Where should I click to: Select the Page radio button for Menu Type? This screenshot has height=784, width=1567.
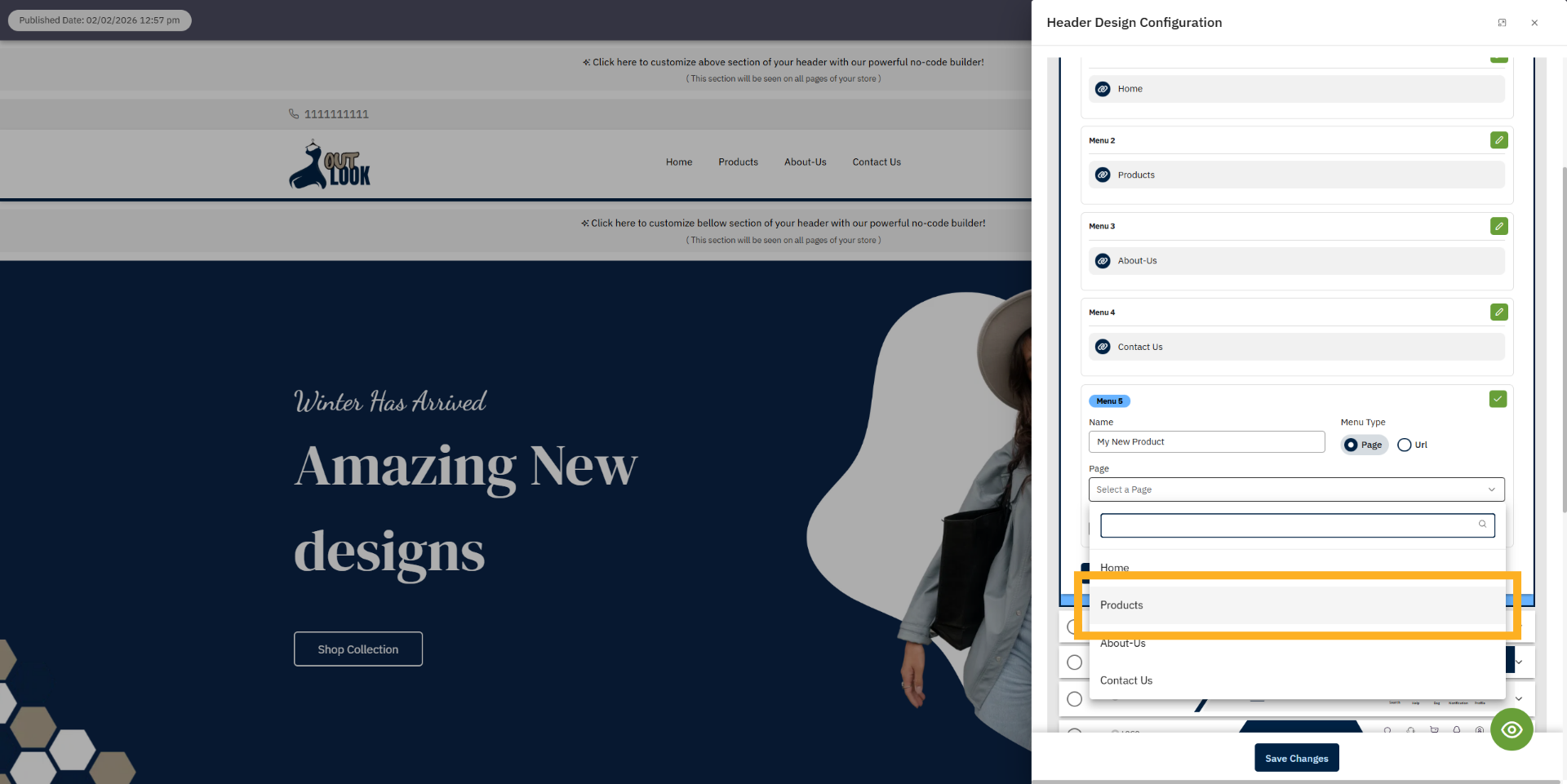[1351, 445]
